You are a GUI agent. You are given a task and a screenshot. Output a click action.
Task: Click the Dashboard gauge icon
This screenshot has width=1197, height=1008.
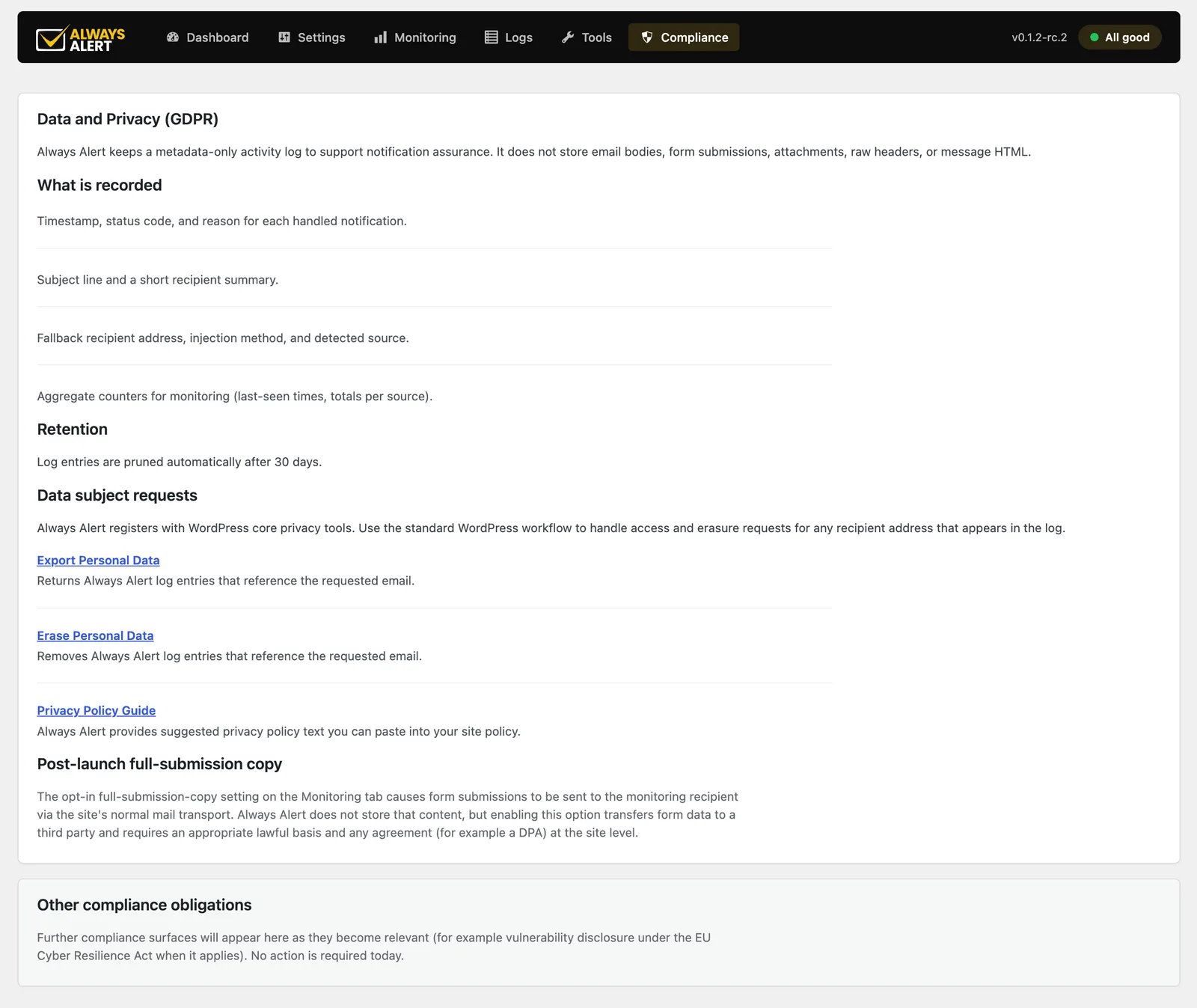(173, 37)
